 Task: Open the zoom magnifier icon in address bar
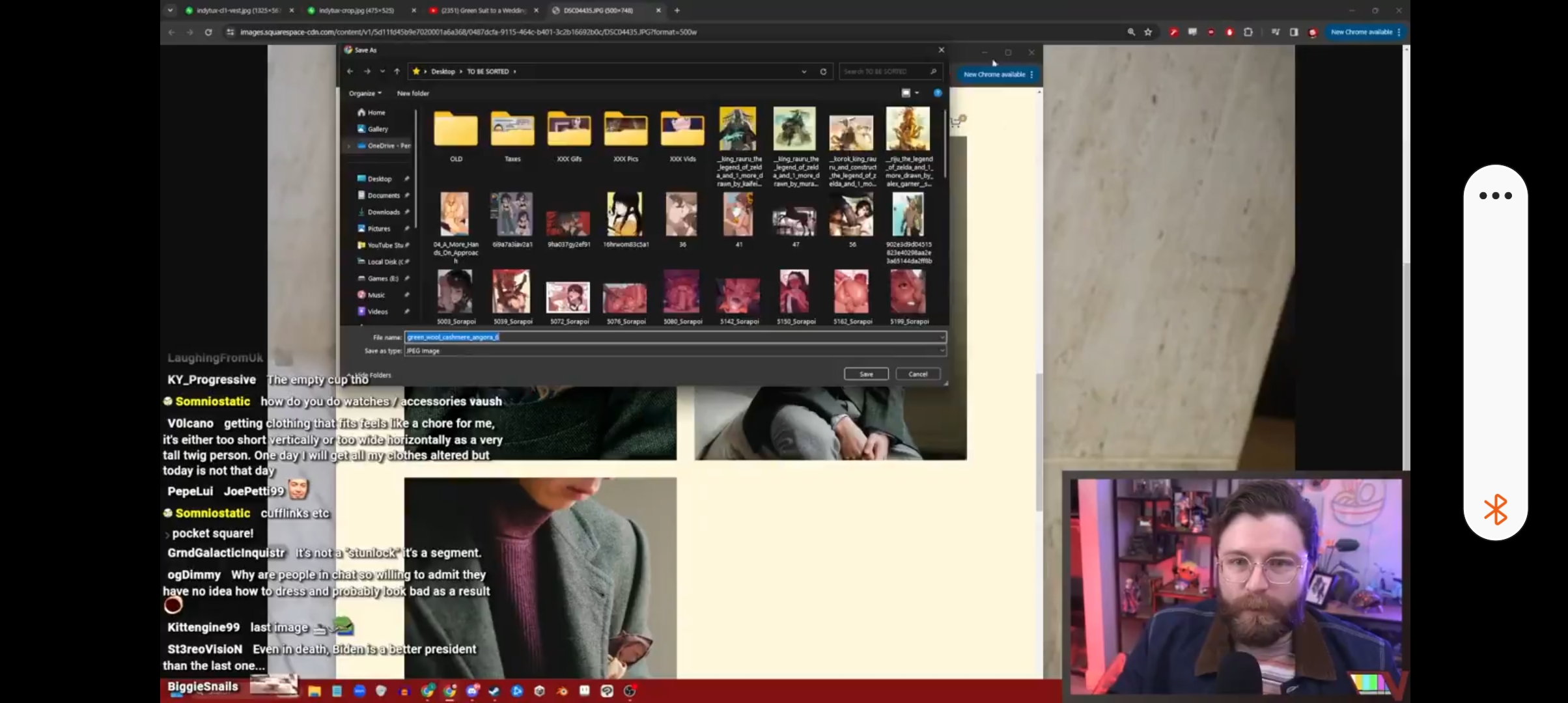1131,32
